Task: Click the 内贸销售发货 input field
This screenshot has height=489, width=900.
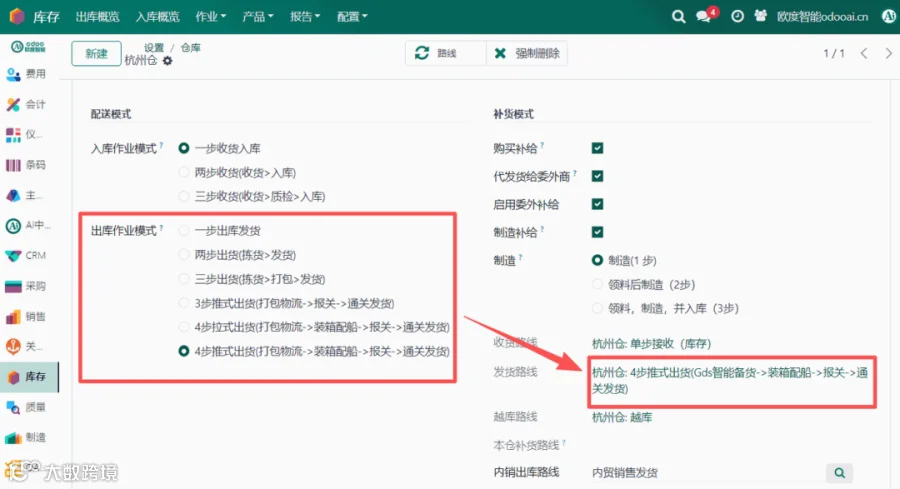Action: [708, 473]
